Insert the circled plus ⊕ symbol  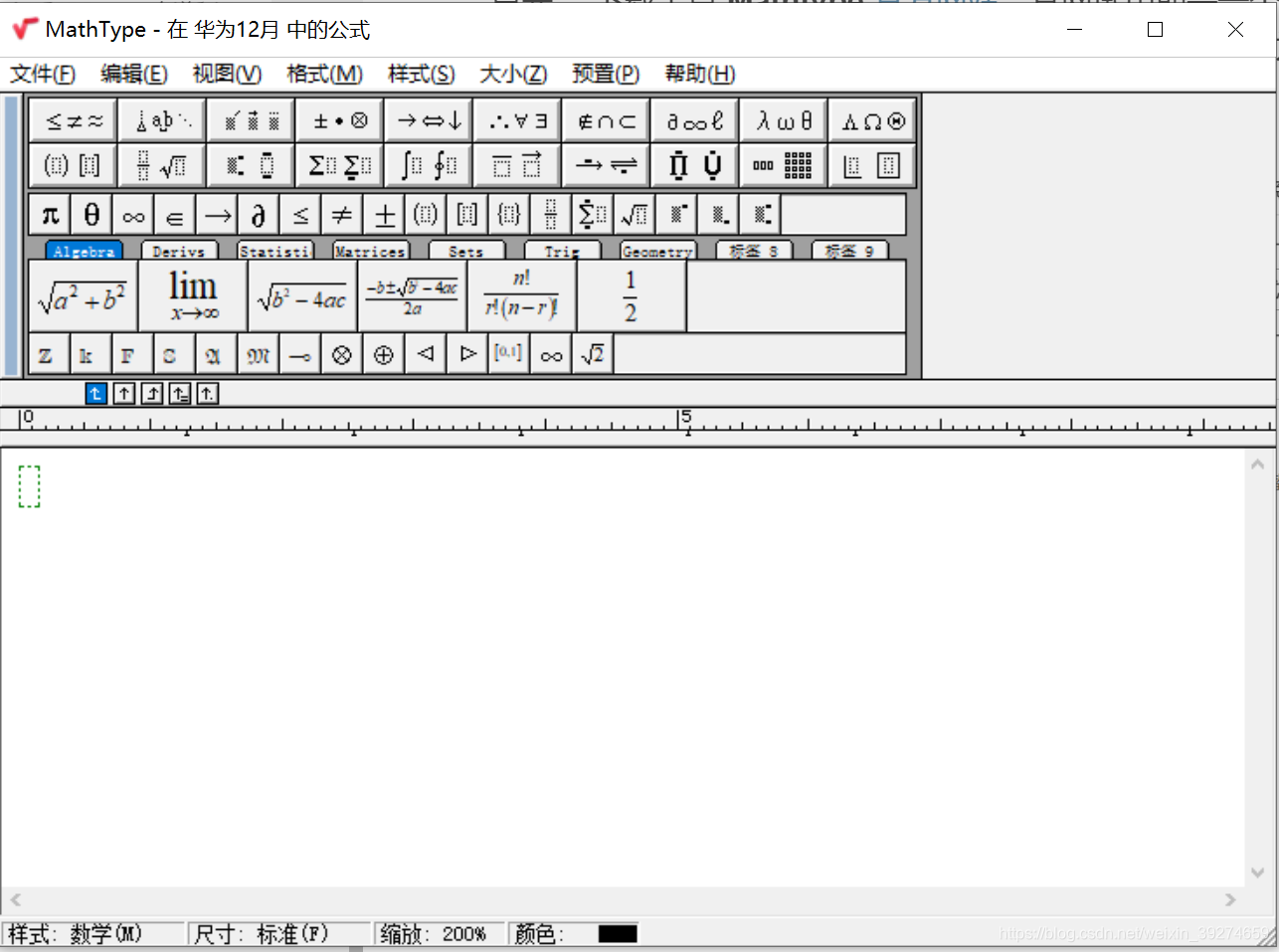point(384,354)
